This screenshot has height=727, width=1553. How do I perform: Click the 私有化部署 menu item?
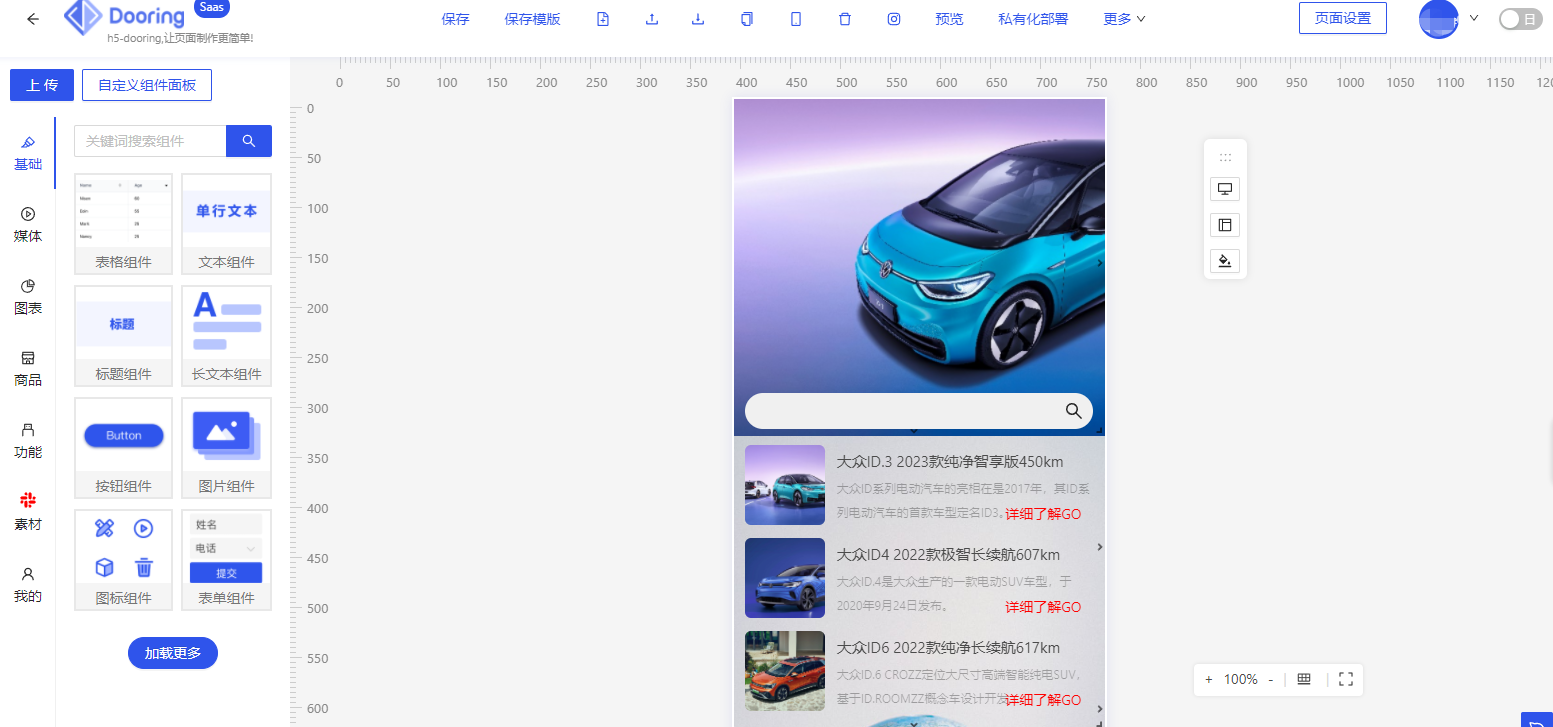pyautogui.click(x=1033, y=19)
